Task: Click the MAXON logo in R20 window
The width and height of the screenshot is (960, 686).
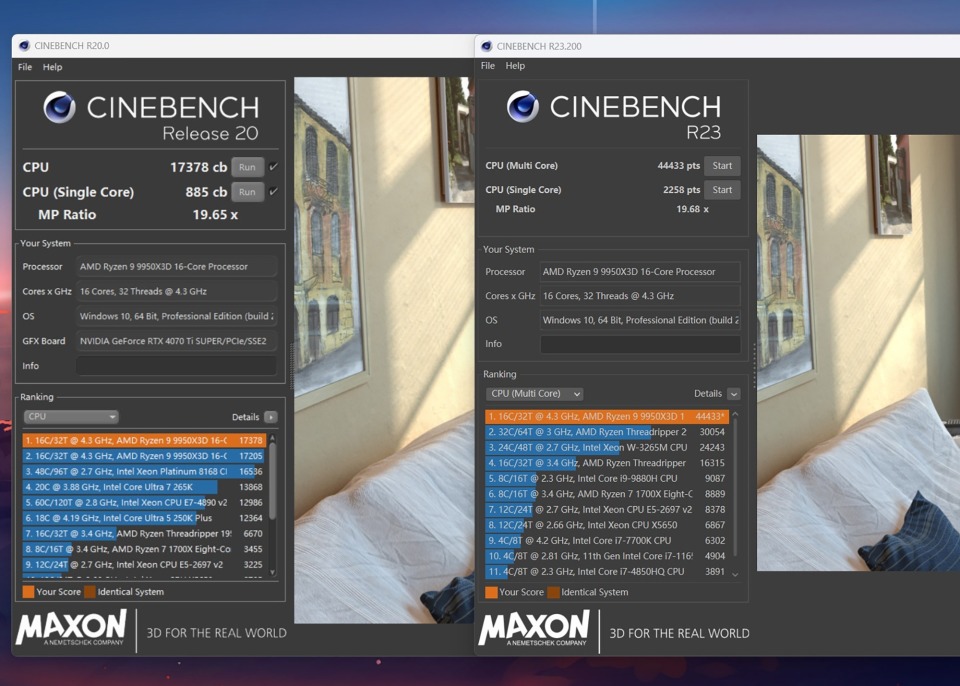Action: pyautogui.click(x=71, y=628)
